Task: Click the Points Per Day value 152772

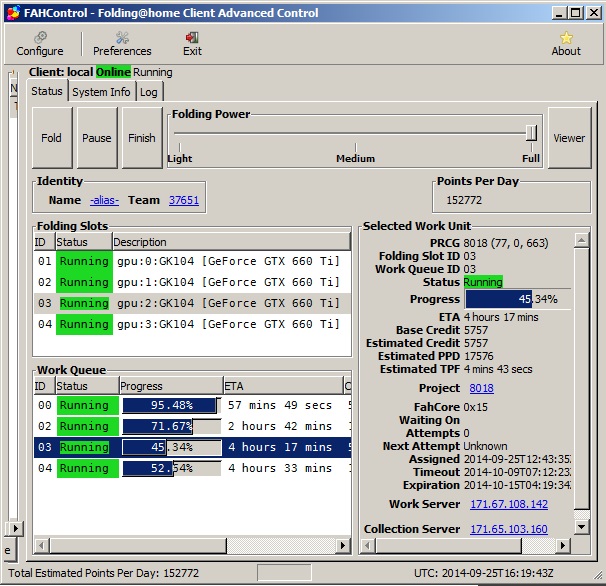Action: click(x=464, y=200)
